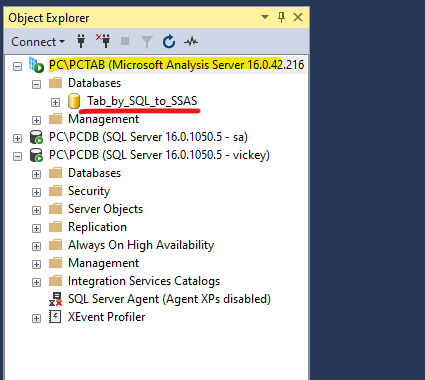Click the Databases folder icon under vickey server
This screenshot has height=380, width=425.
pyautogui.click(x=56, y=173)
